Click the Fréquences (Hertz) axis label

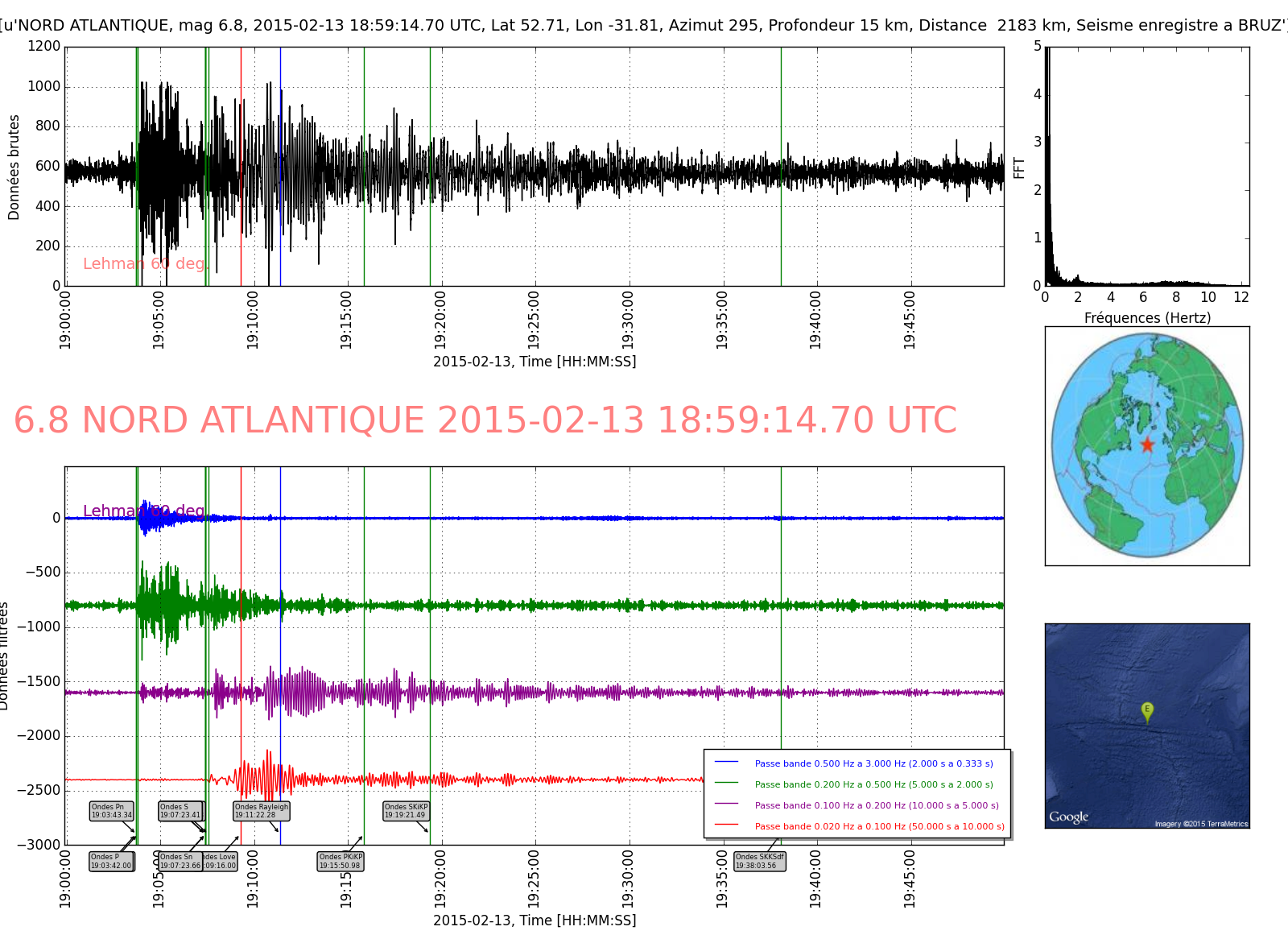(x=1147, y=318)
